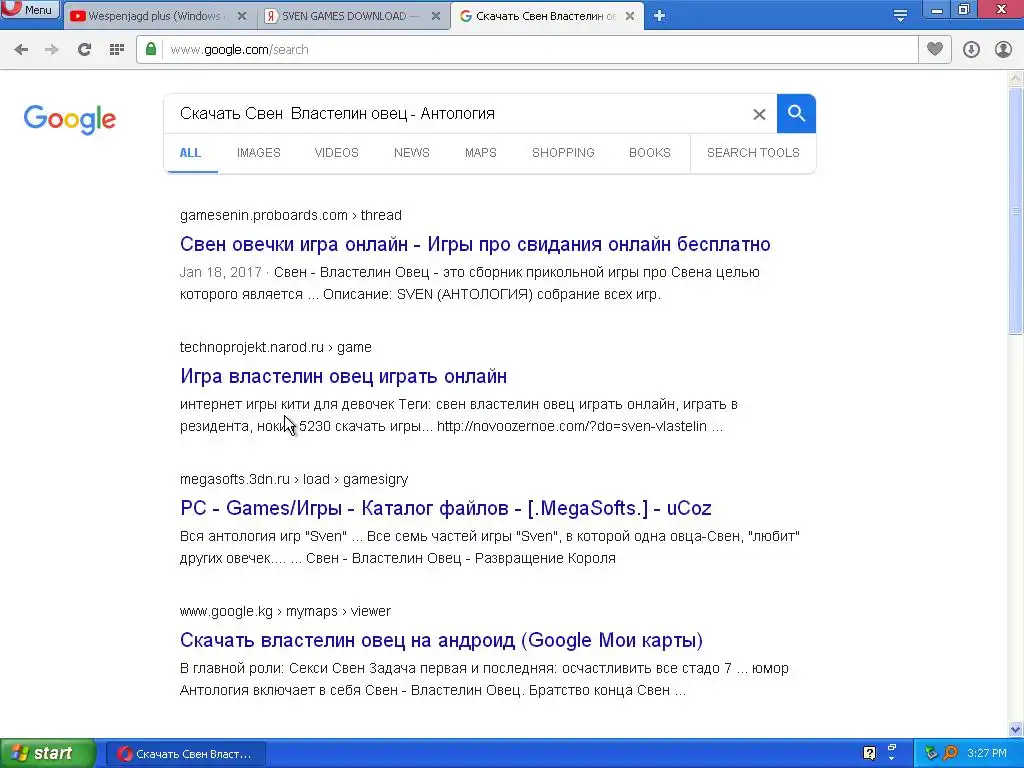Switch to NEWS results
The width and height of the screenshot is (1024, 768).
click(411, 153)
